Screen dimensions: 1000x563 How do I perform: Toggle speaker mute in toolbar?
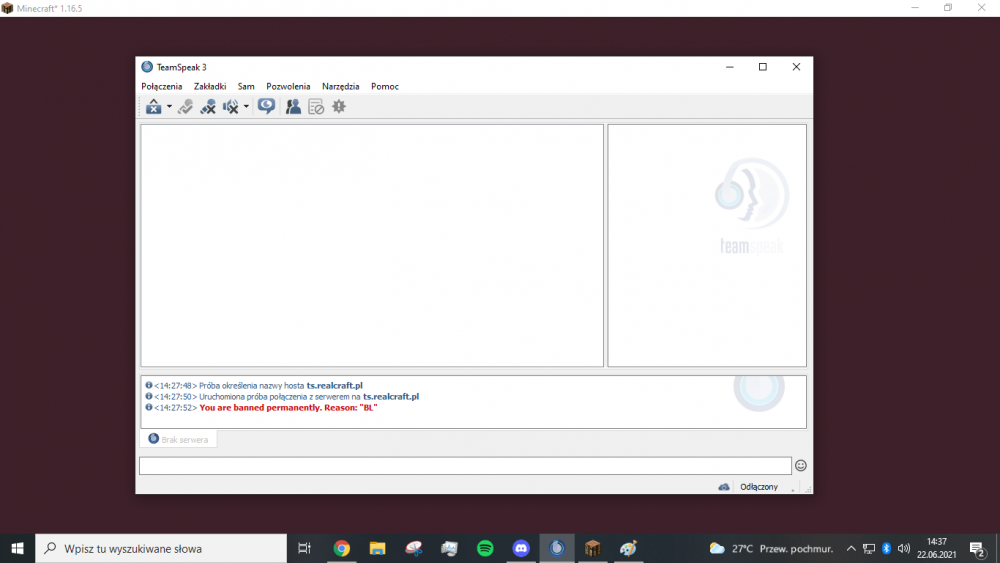point(230,107)
